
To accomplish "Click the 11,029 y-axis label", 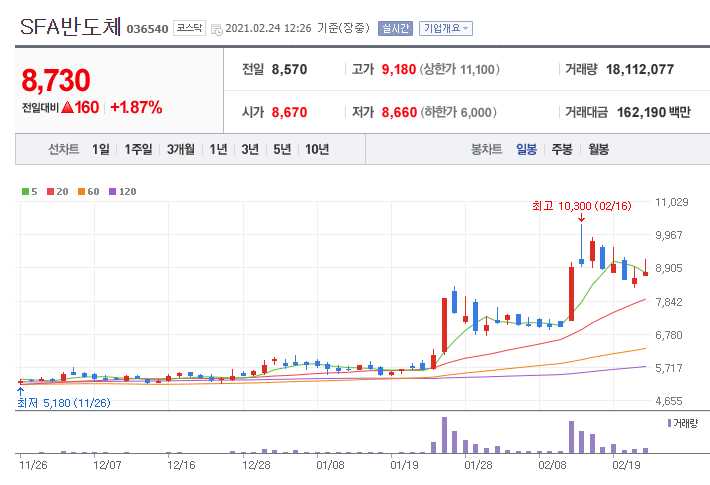I will tap(672, 202).
